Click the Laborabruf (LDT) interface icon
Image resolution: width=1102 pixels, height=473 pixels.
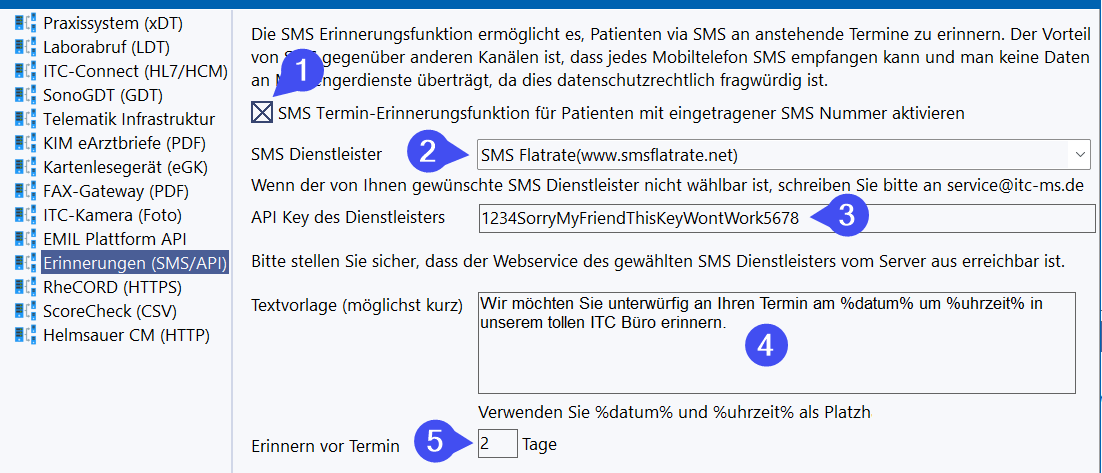point(27,47)
